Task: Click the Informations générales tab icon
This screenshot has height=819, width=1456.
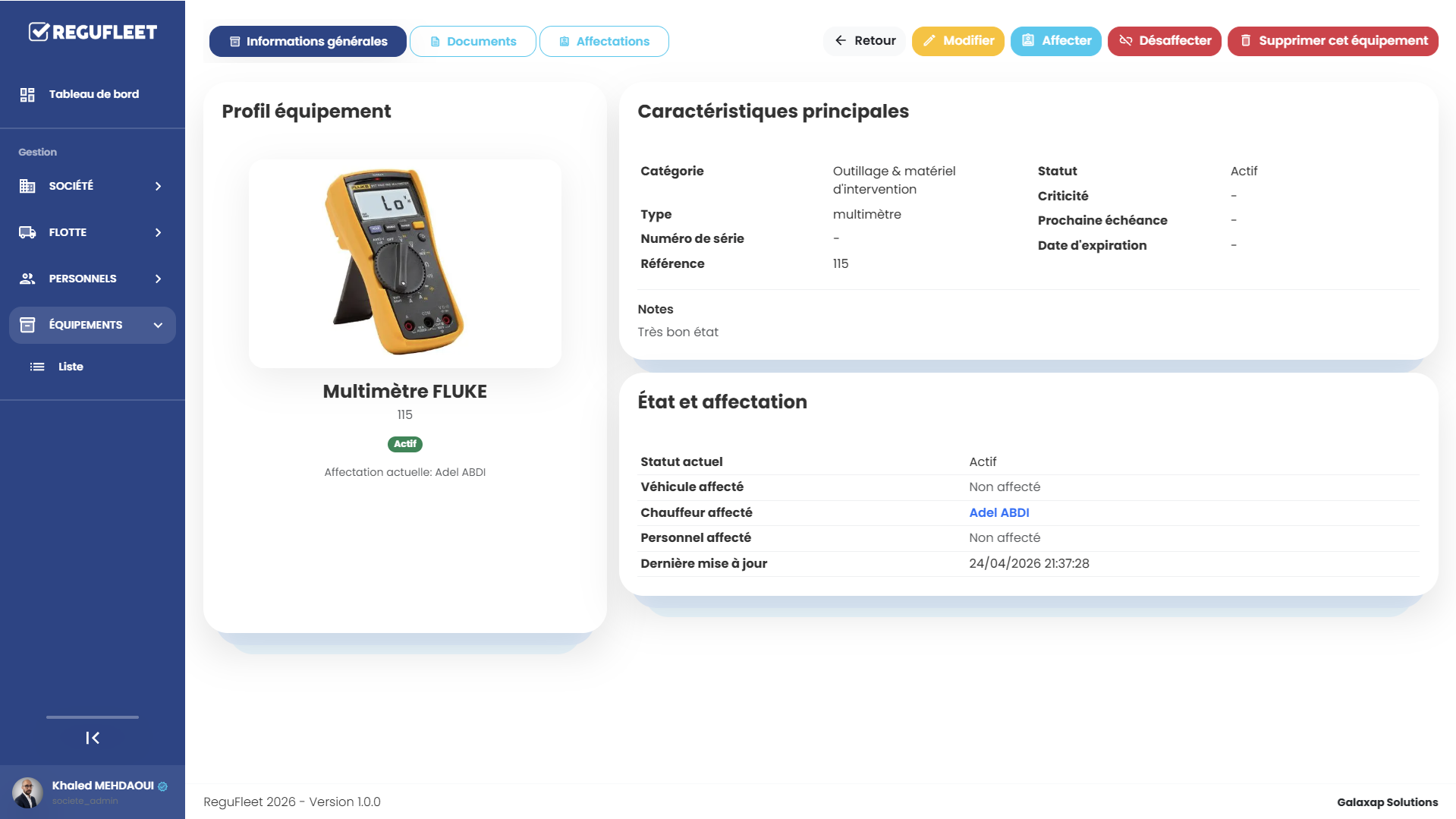Action: coord(235,42)
